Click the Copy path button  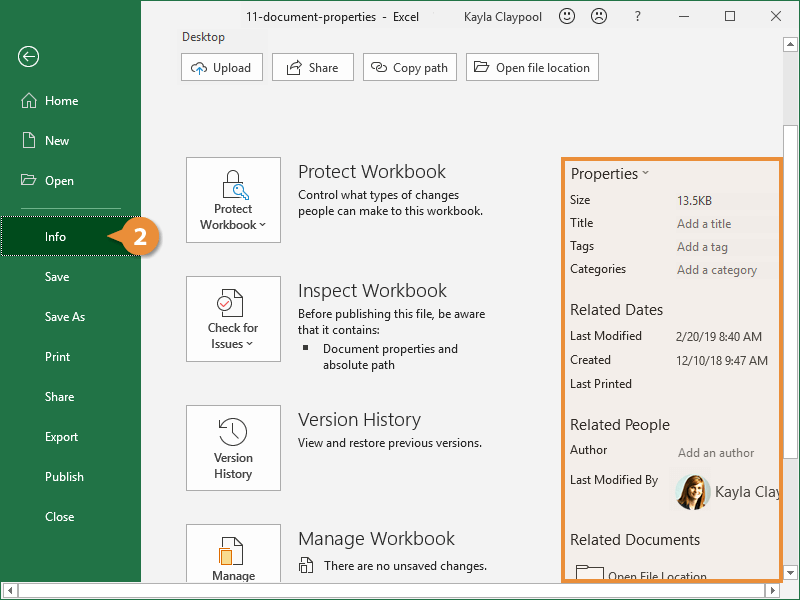coord(410,67)
